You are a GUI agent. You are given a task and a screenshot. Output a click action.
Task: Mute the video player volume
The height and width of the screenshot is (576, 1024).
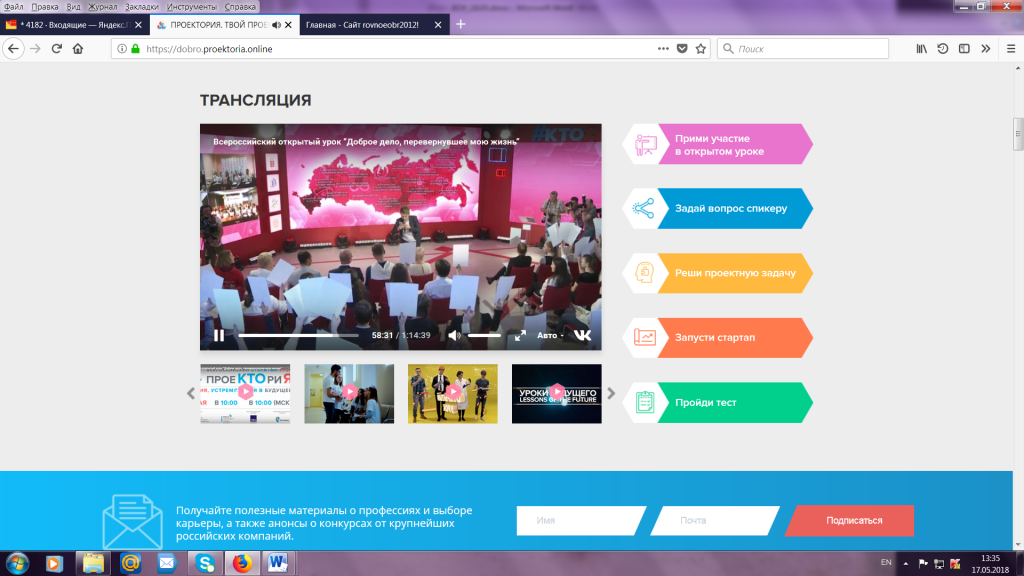[x=454, y=335]
